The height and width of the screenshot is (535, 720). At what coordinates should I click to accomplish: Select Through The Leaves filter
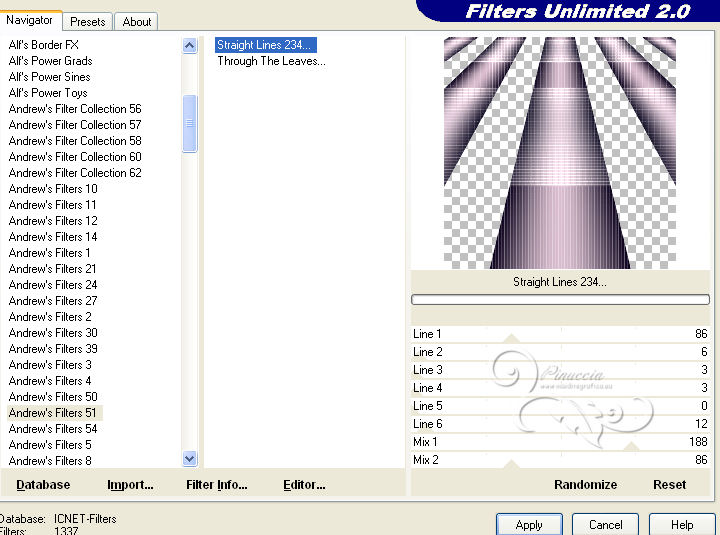point(271,61)
